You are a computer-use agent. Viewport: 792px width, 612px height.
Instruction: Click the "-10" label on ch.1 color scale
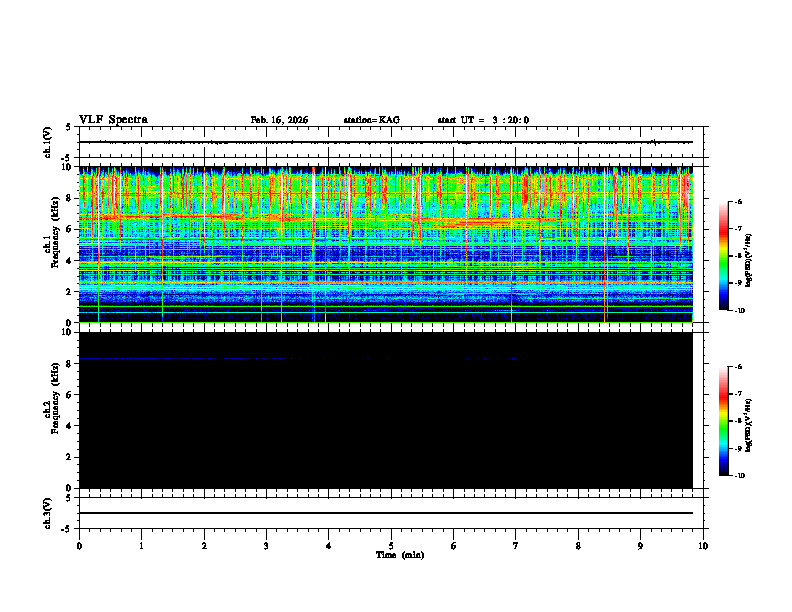(x=739, y=311)
